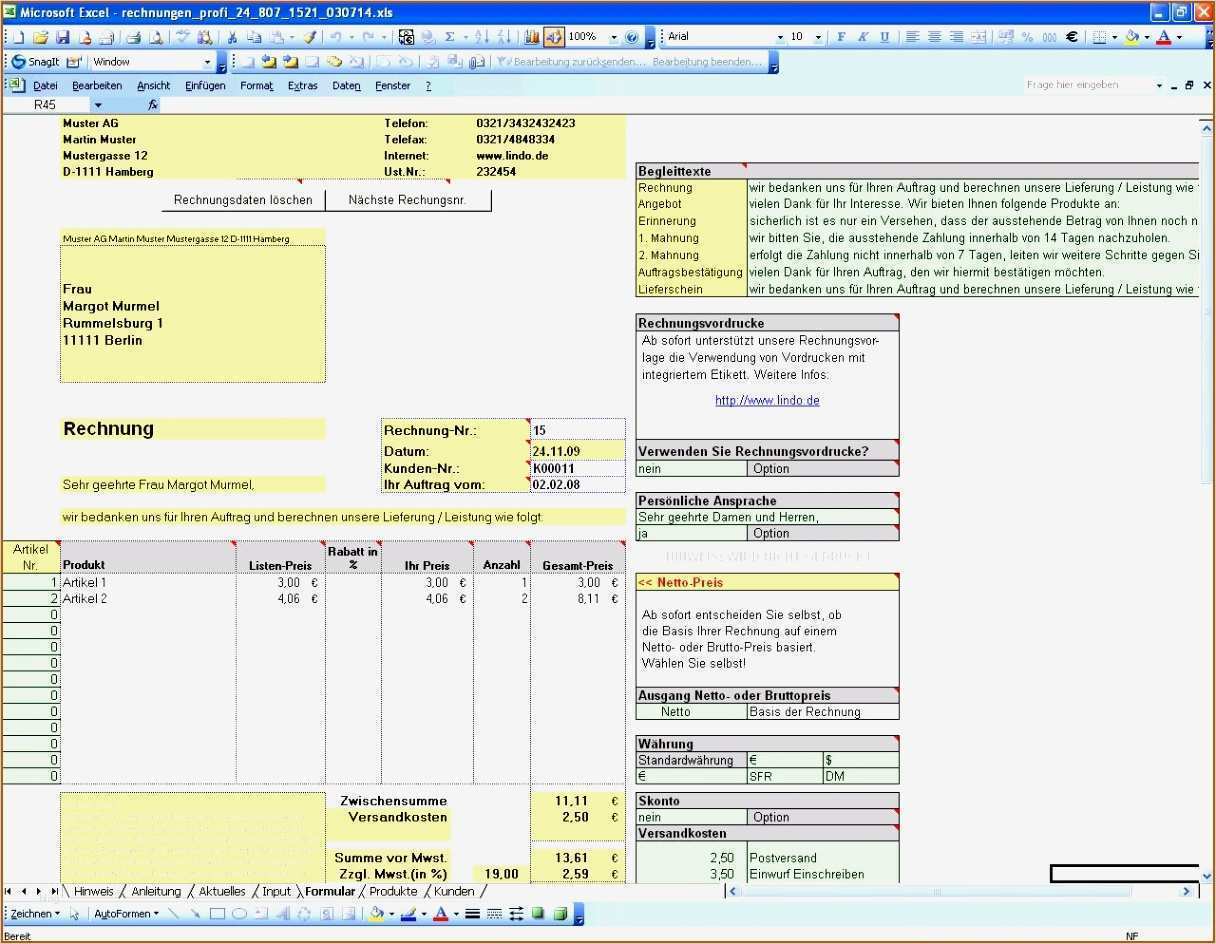Select the Line drawing tool
This screenshot has width=1216, height=944.
(174, 913)
